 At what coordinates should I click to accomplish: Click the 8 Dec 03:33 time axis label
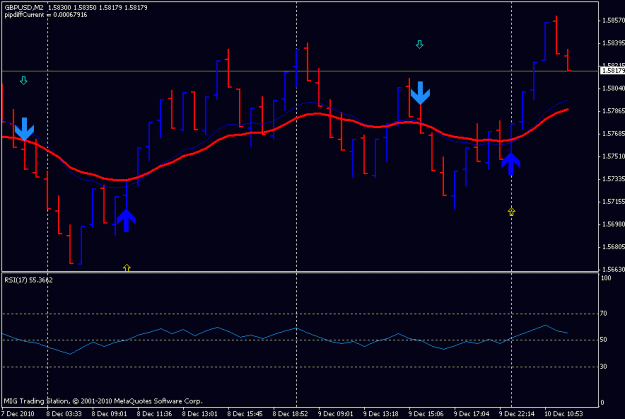coord(64,414)
